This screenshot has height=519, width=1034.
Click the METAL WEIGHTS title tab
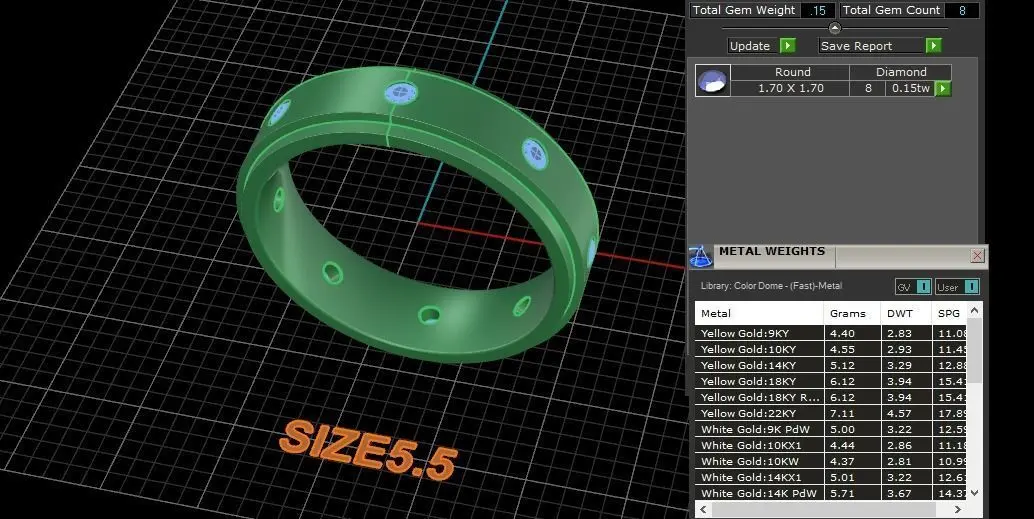click(x=774, y=256)
